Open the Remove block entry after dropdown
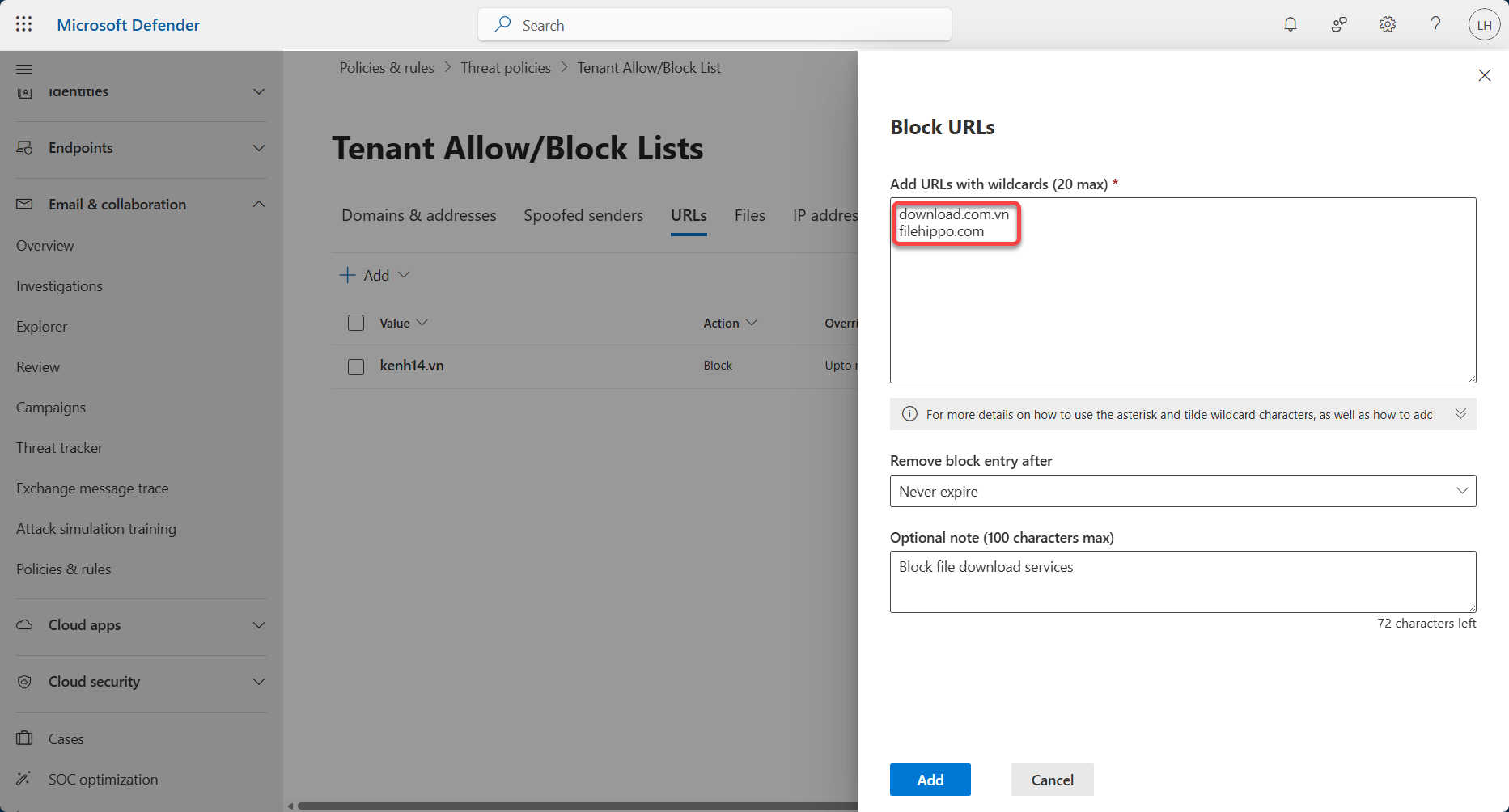 click(x=1182, y=491)
